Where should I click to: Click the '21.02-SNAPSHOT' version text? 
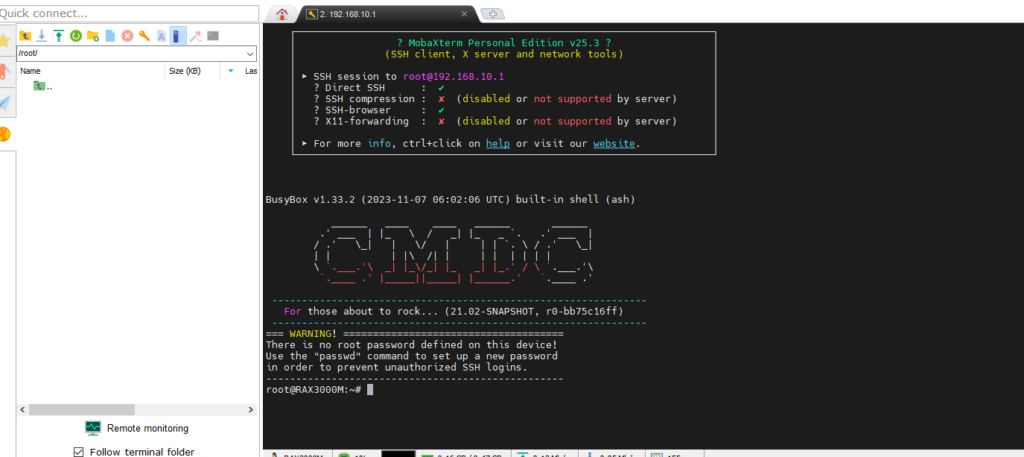490,311
